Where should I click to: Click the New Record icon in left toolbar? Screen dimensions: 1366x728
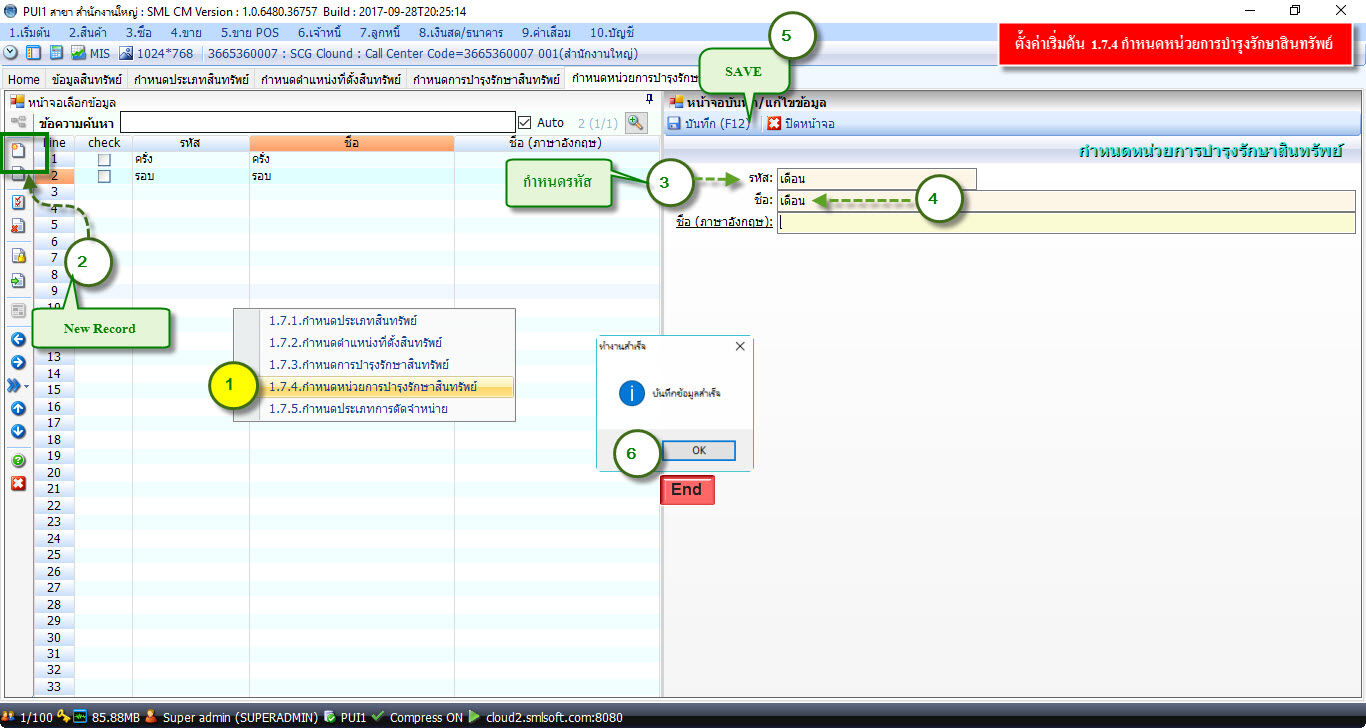coord(18,152)
